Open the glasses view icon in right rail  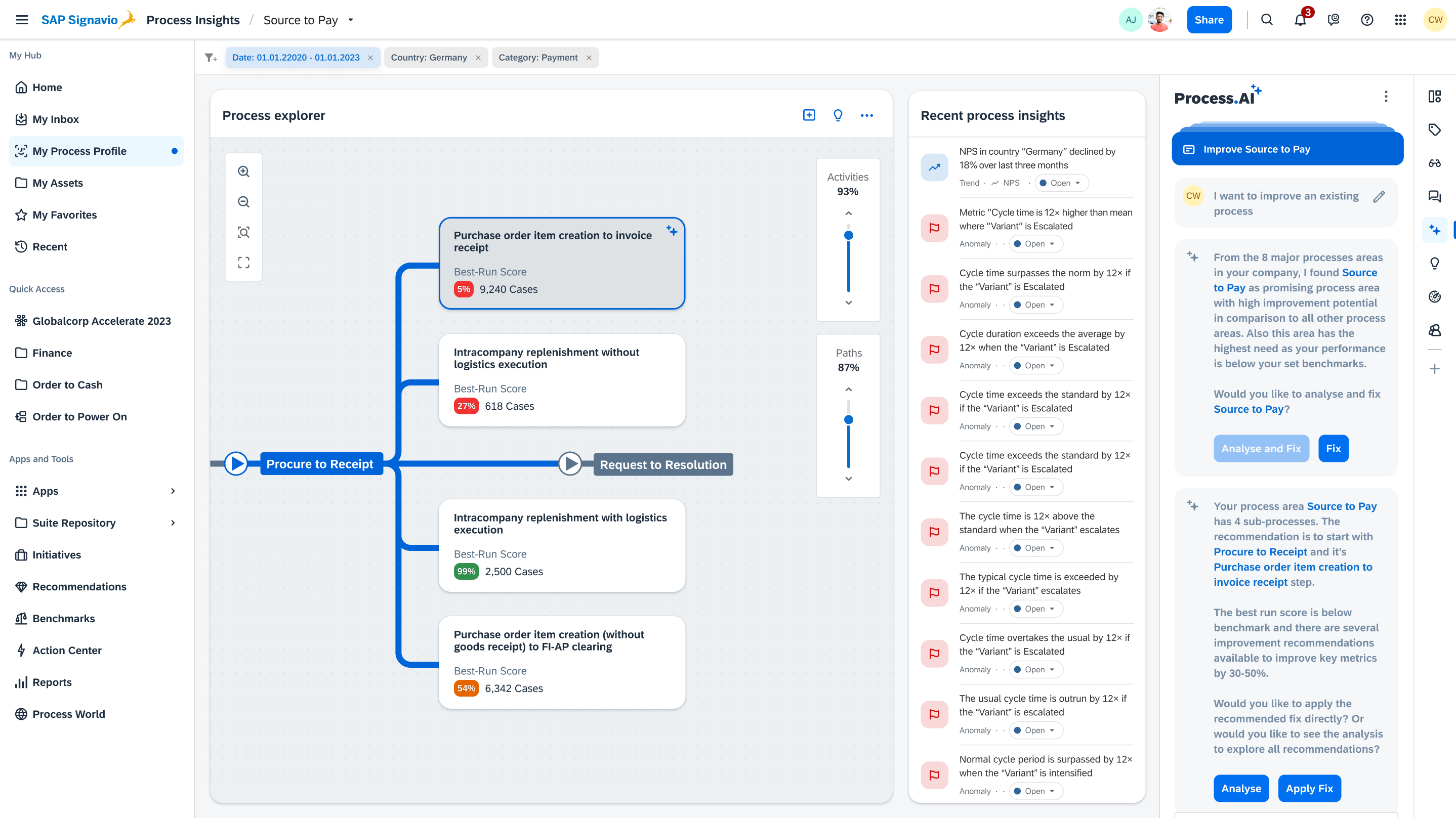pos(1434,163)
